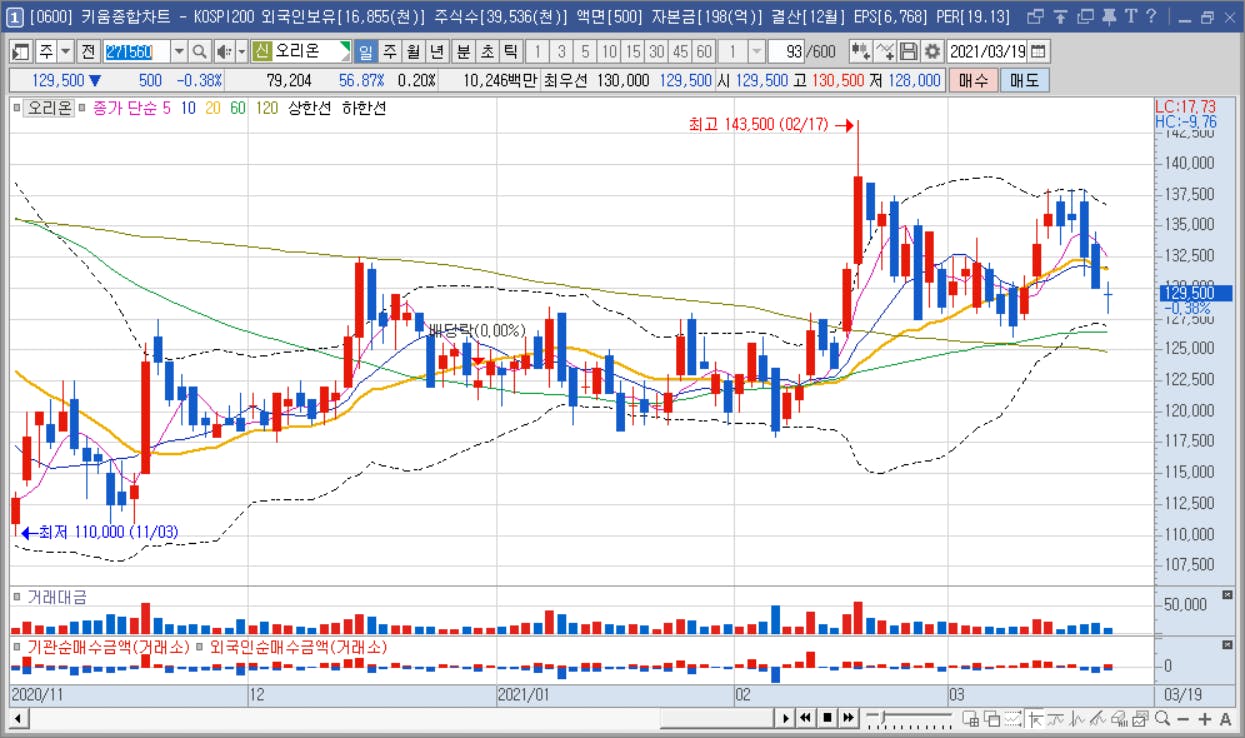Click the minus zoom-out icon at bottom
Image resolution: width=1245 pixels, height=738 pixels.
pyautogui.click(x=1183, y=718)
